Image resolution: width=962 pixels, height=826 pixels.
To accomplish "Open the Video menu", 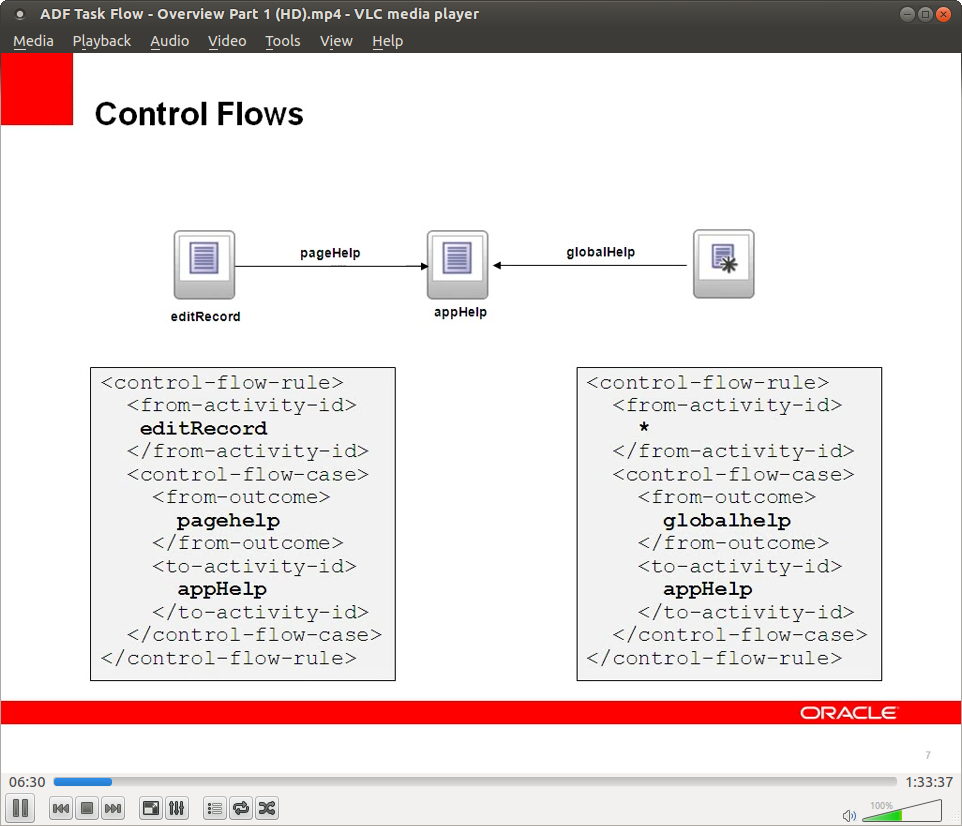I will (227, 41).
